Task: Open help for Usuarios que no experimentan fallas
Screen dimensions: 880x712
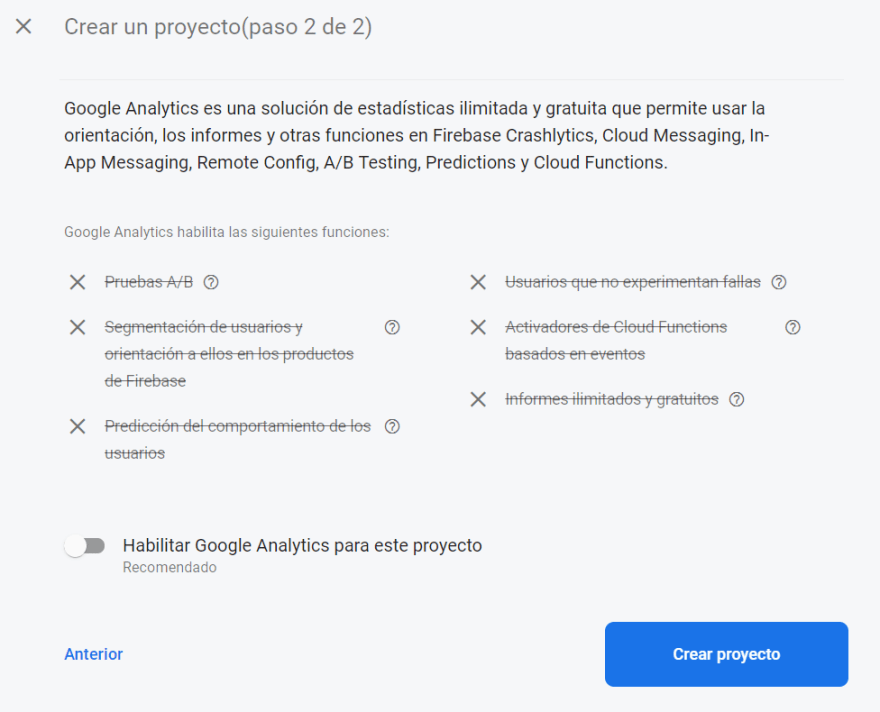Action: (779, 282)
